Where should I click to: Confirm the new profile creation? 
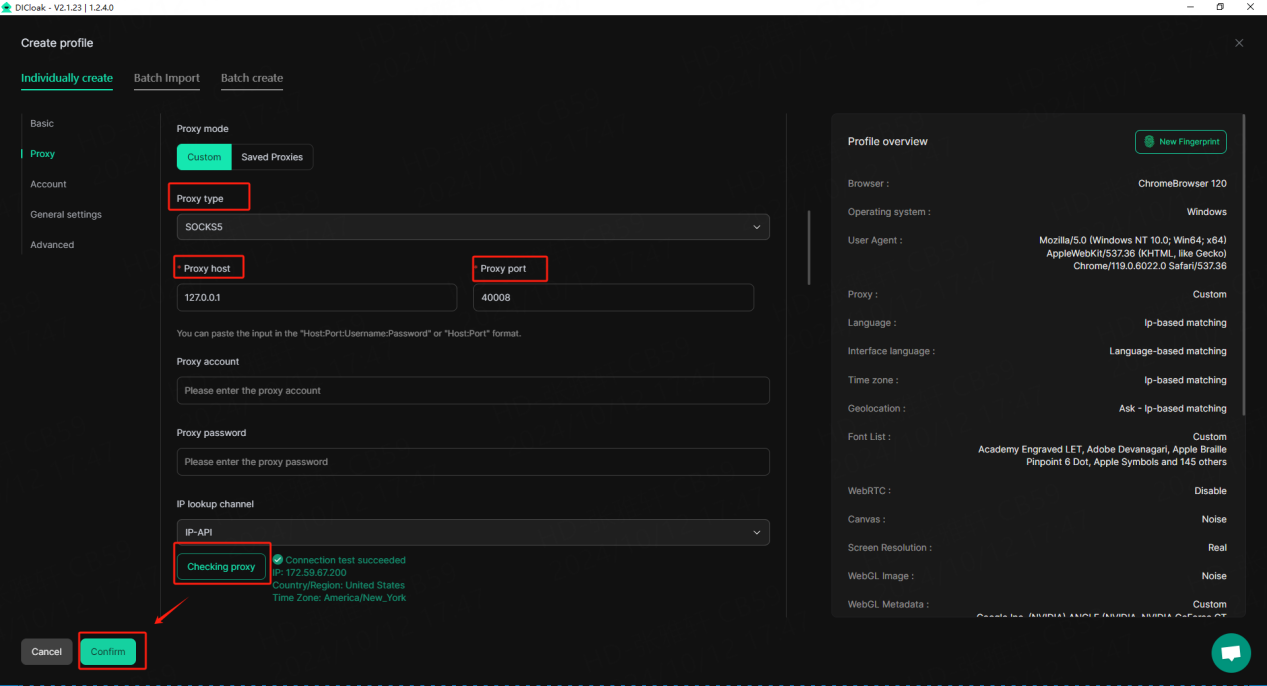point(110,651)
